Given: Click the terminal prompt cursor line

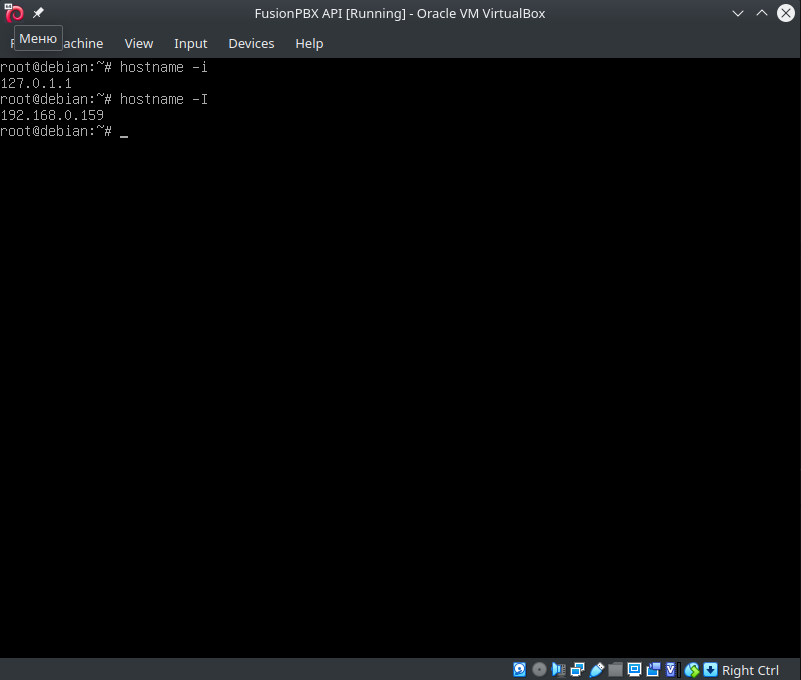Looking at the screenshot, I should click(x=64, y=131).
